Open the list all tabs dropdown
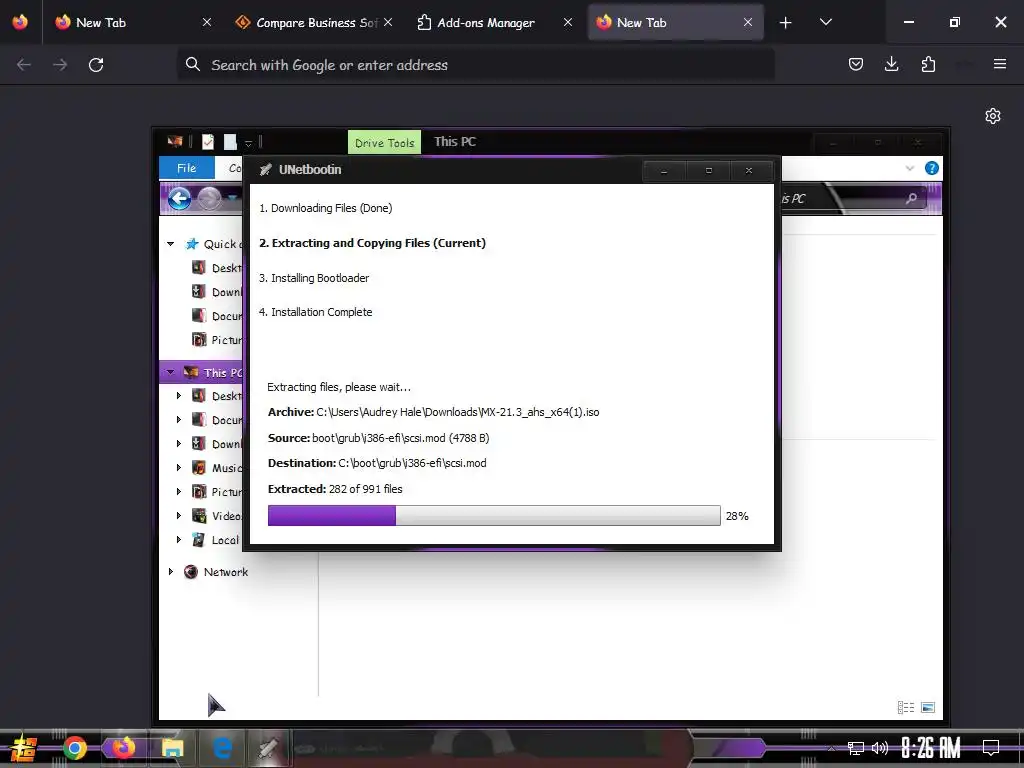1024x768 pixels. [825, 22]
